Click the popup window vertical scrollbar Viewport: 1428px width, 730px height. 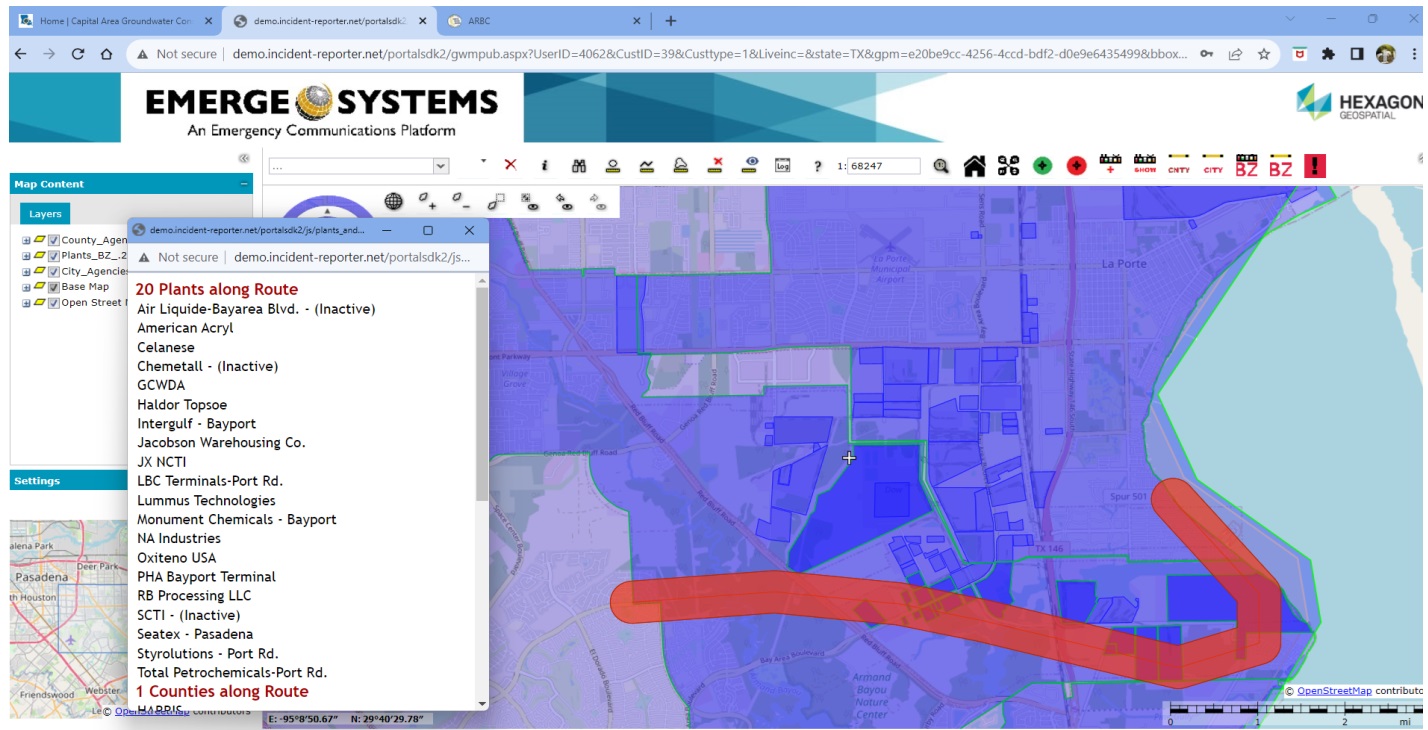coord(482,395)
